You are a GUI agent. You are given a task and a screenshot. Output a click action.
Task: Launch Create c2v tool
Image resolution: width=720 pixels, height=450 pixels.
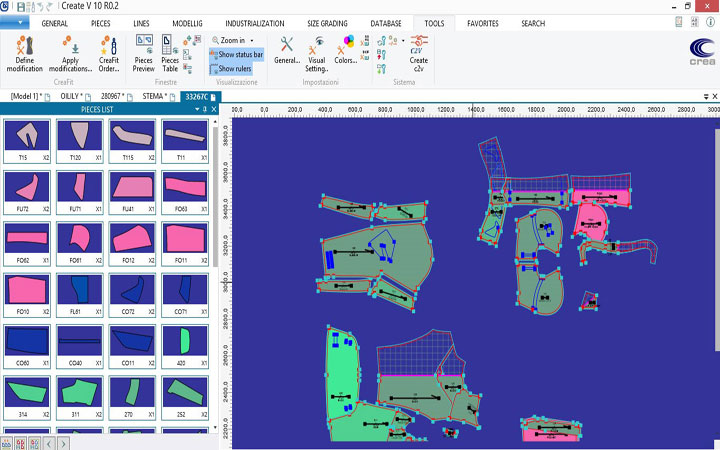(418, 50)
